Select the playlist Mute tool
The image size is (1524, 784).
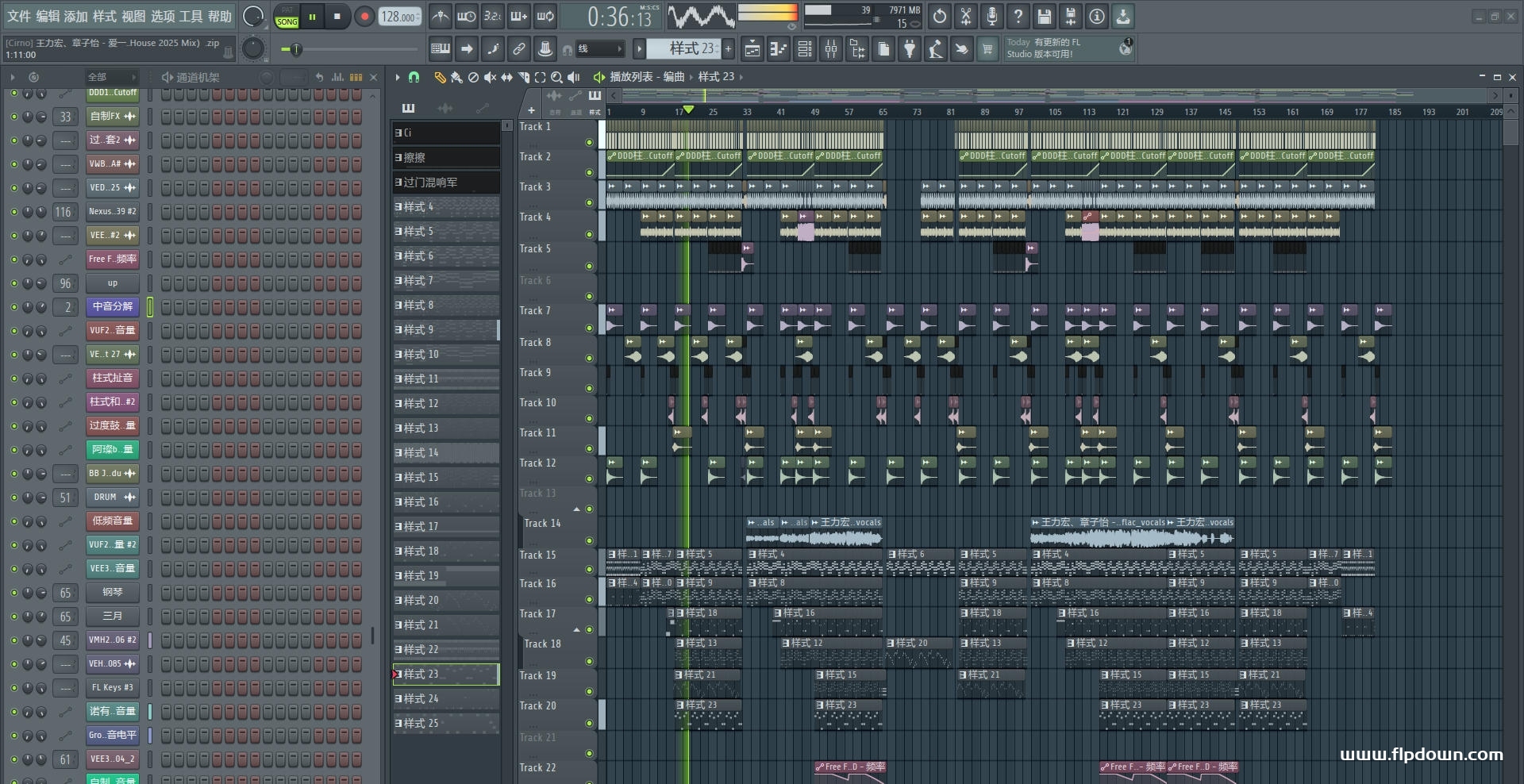click(x=490, y=77)
